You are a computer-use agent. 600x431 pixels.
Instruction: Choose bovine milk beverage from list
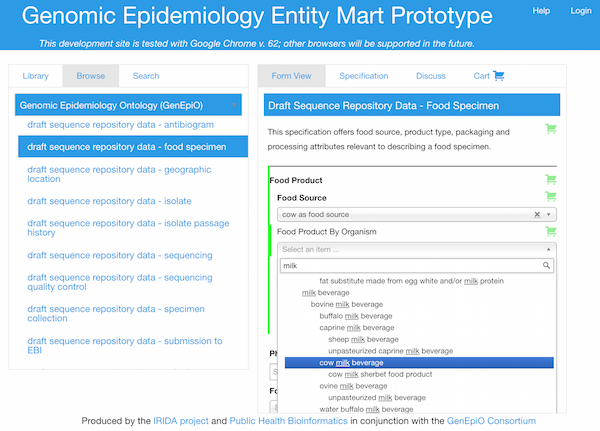(x=347, y=304)
